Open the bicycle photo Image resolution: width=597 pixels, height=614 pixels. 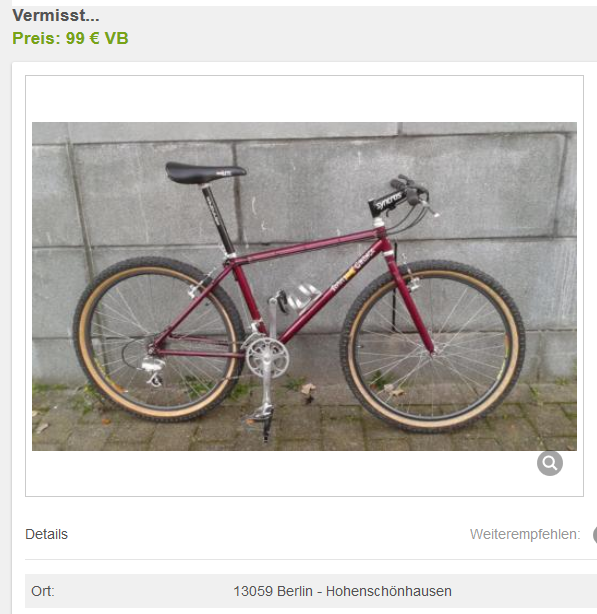tap(304, 286)
